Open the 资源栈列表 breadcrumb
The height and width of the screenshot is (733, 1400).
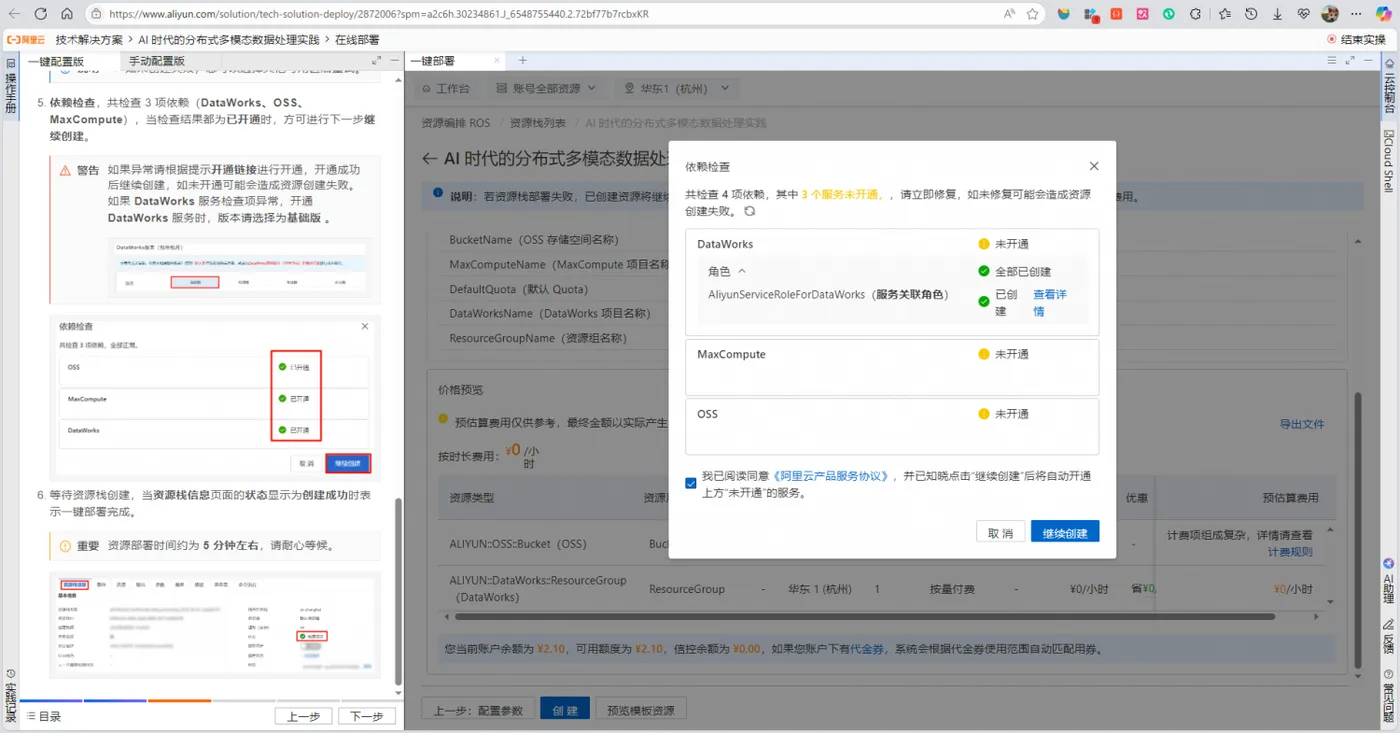tap(537, 123)
